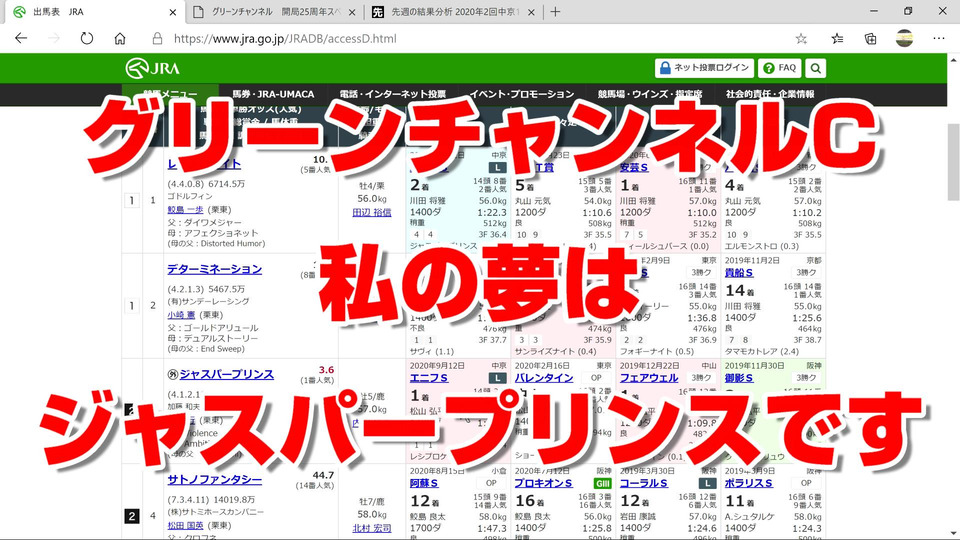The width and height of the screenshot is (960, 540).
Task: Select the text (有)サンデーレーシング
Action: pos(208,301)
